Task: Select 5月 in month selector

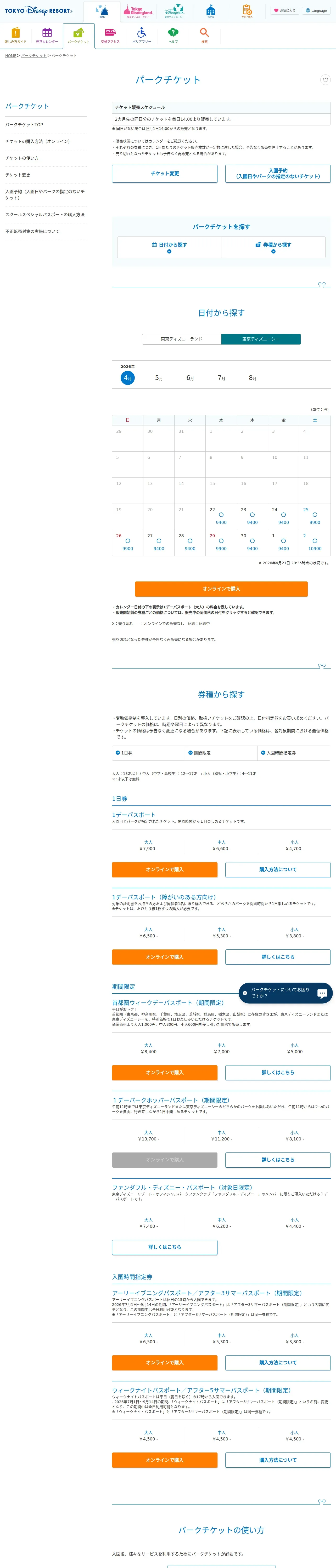Action: [x=159, y=378]
